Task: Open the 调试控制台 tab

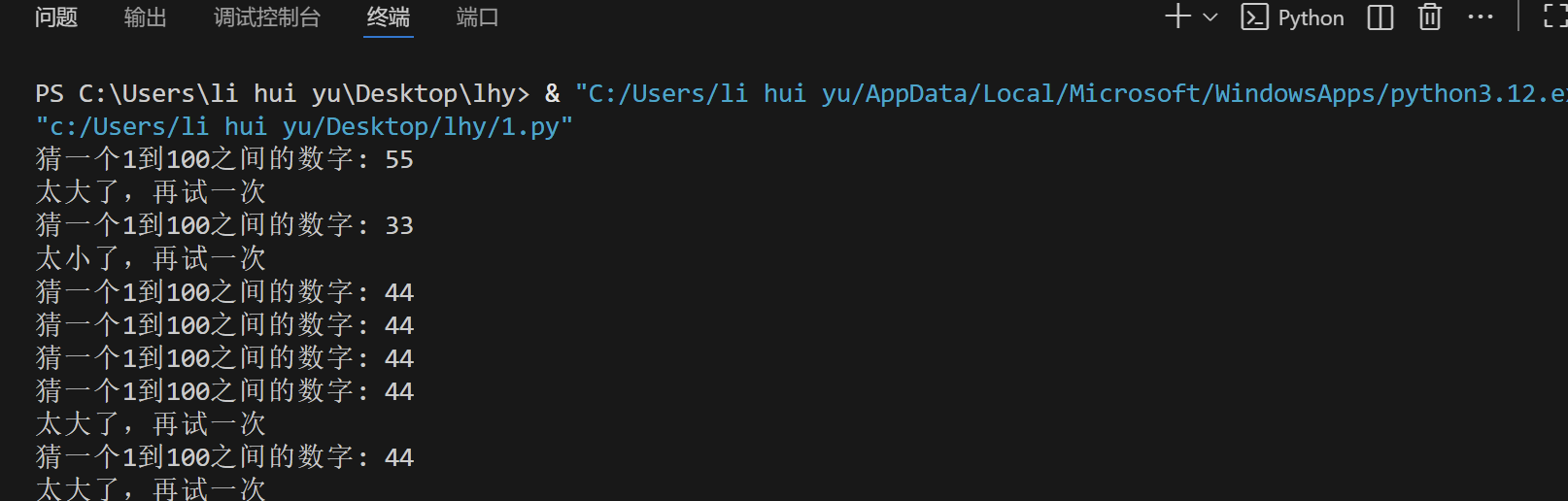Action: point(267,17)
